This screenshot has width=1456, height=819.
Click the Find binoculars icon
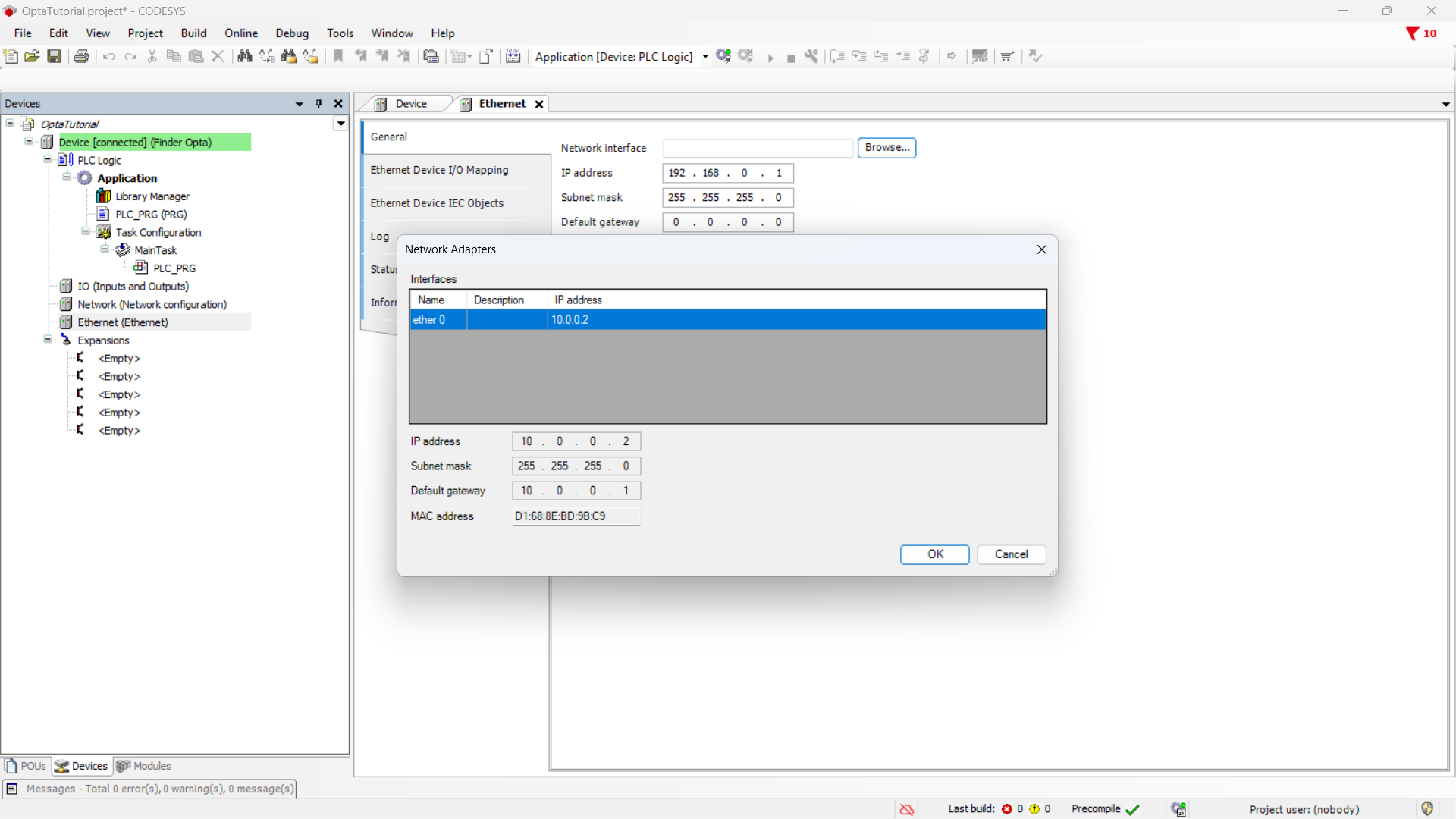[244, 56]
